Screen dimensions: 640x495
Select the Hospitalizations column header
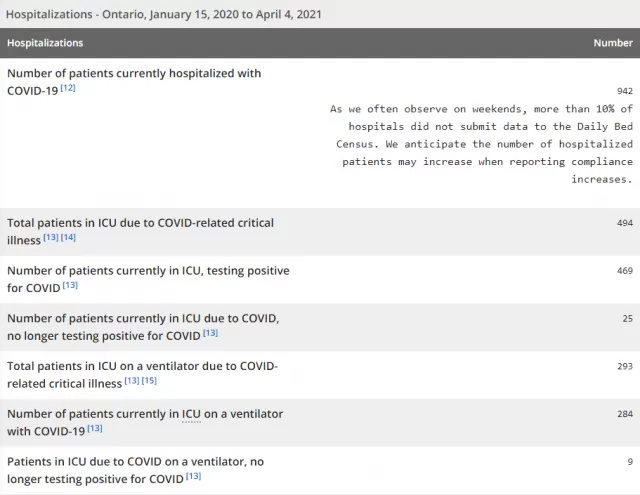45,43
